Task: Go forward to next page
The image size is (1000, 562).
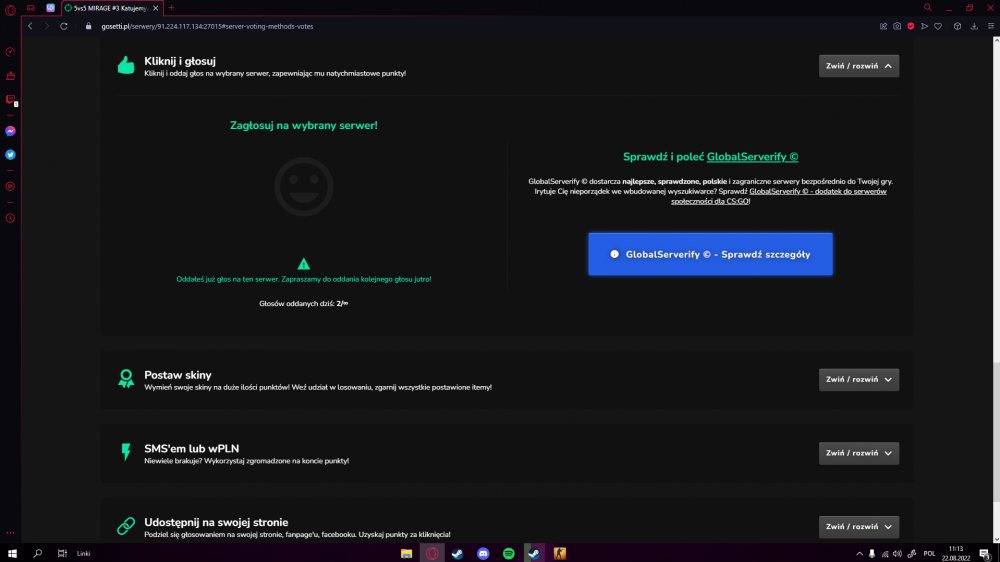Action: 47,26
